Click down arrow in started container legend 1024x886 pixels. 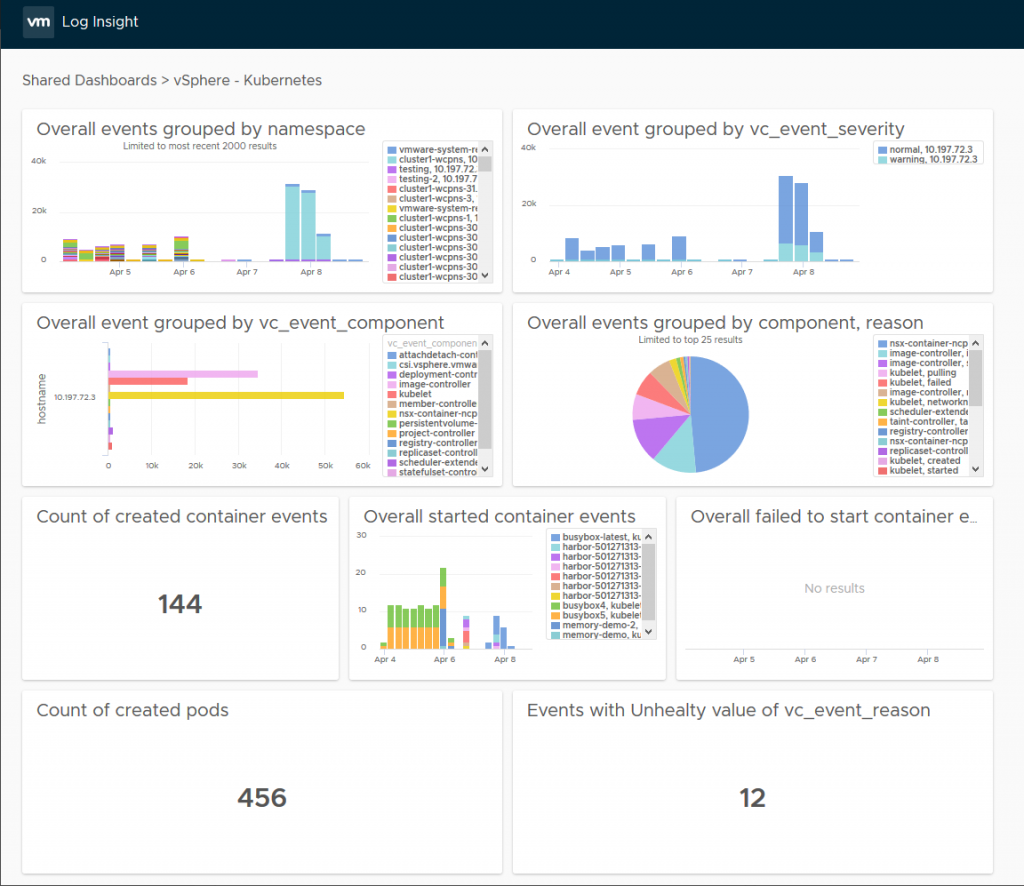(649, 631)
